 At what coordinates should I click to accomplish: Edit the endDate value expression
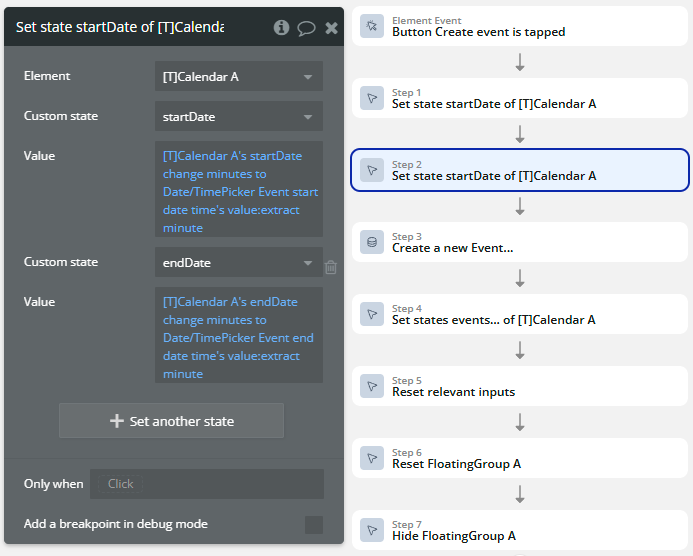pyautogui.click(x=238, y=334)
